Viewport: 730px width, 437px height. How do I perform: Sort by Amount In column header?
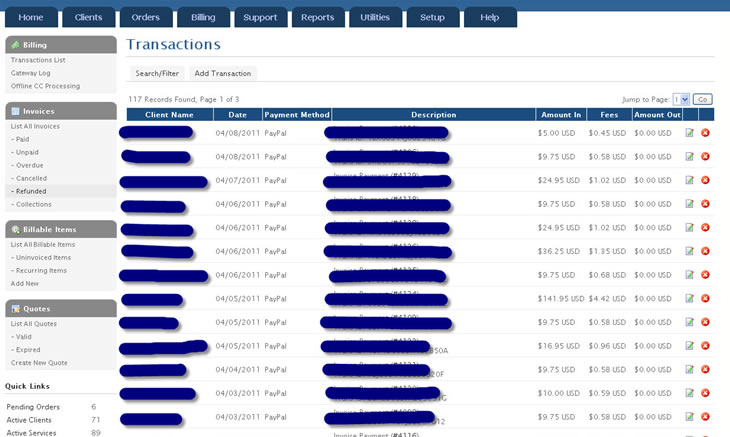(561, 114)
